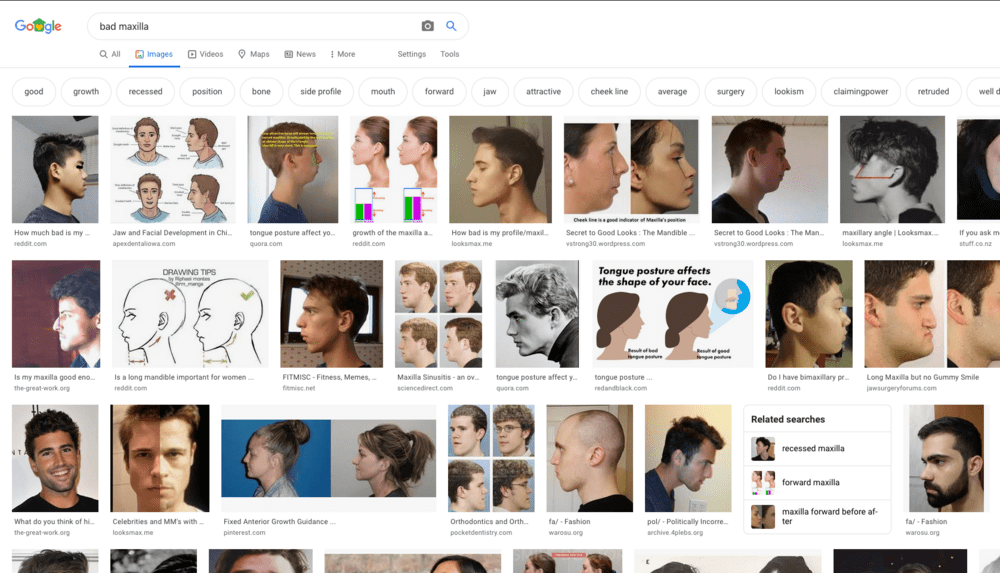Select the 'recessed' filter chip
1000x573 pixels.
pos(145,92)
